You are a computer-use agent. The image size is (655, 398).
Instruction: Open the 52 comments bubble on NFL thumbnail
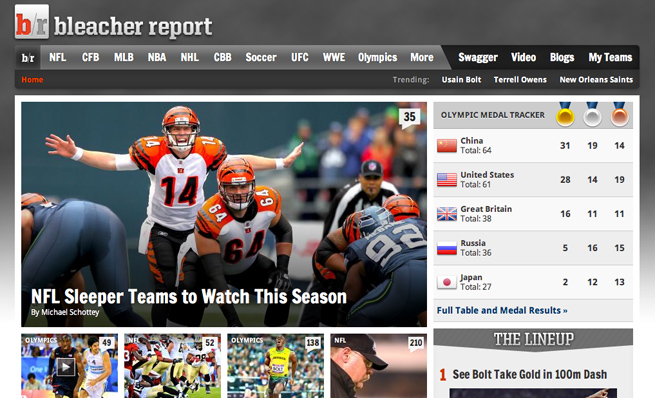click(210, 344)
